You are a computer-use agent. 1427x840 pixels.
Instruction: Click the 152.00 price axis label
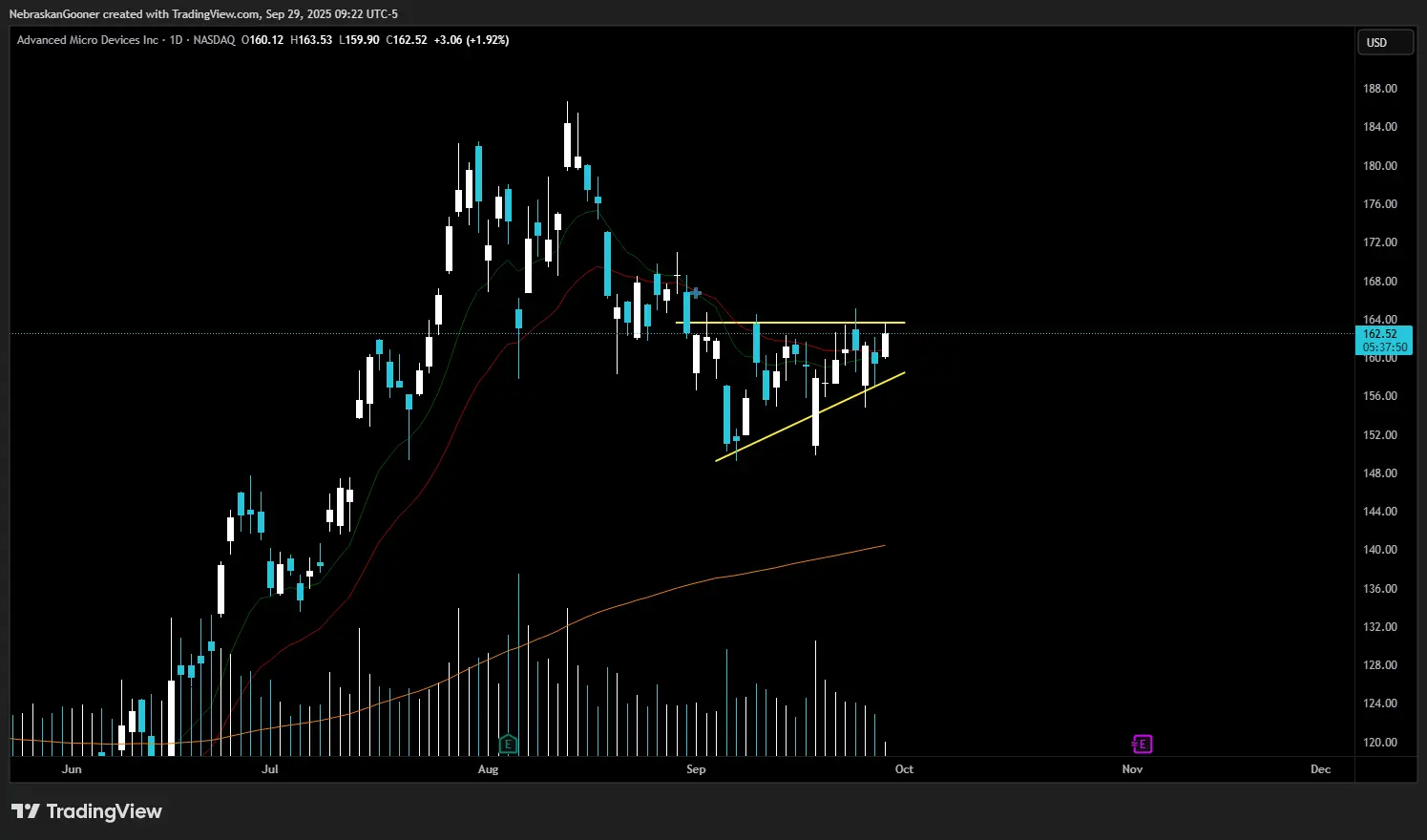coord(1379,435)
